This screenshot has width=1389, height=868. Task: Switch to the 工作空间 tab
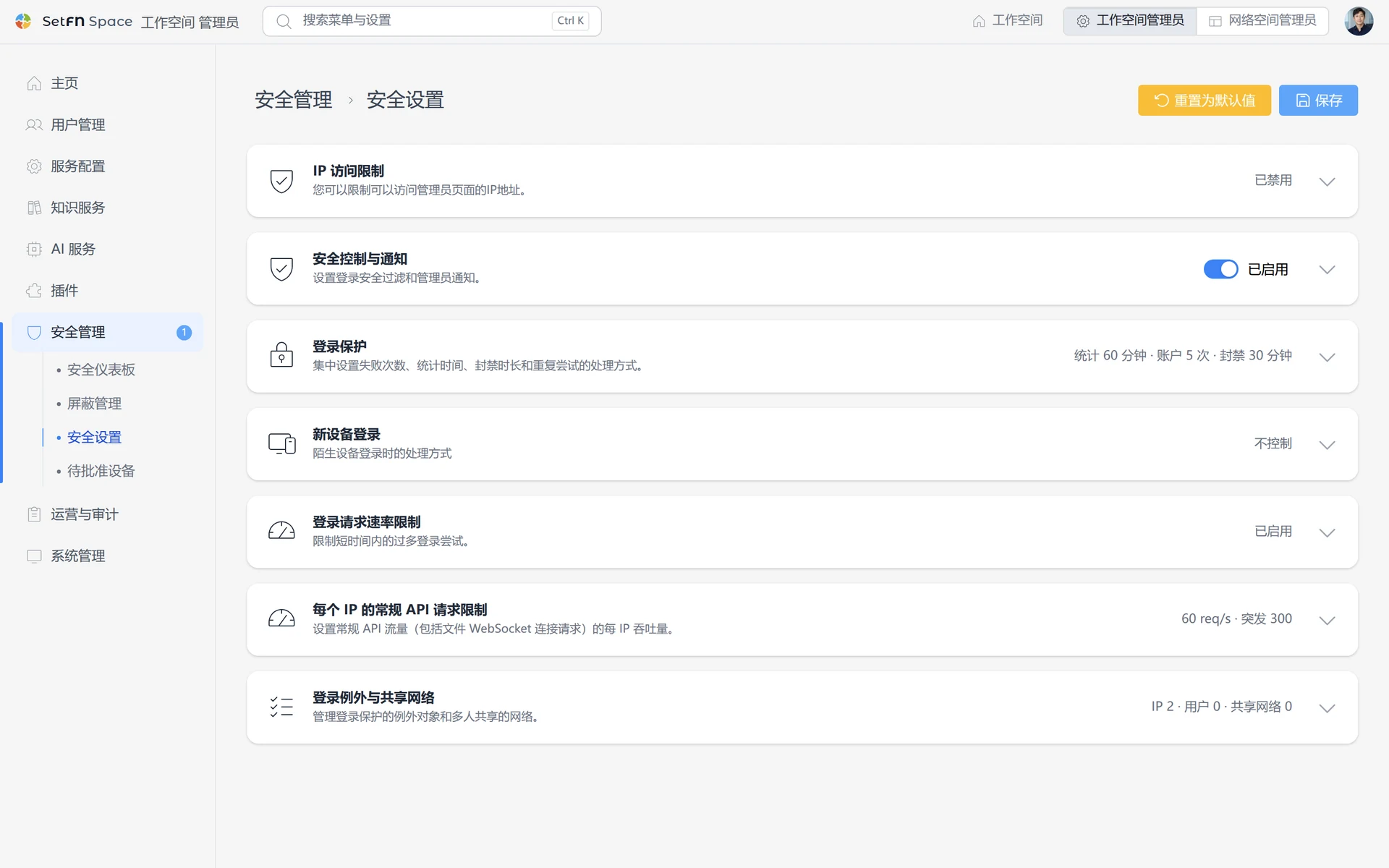tap(1007, 21)
